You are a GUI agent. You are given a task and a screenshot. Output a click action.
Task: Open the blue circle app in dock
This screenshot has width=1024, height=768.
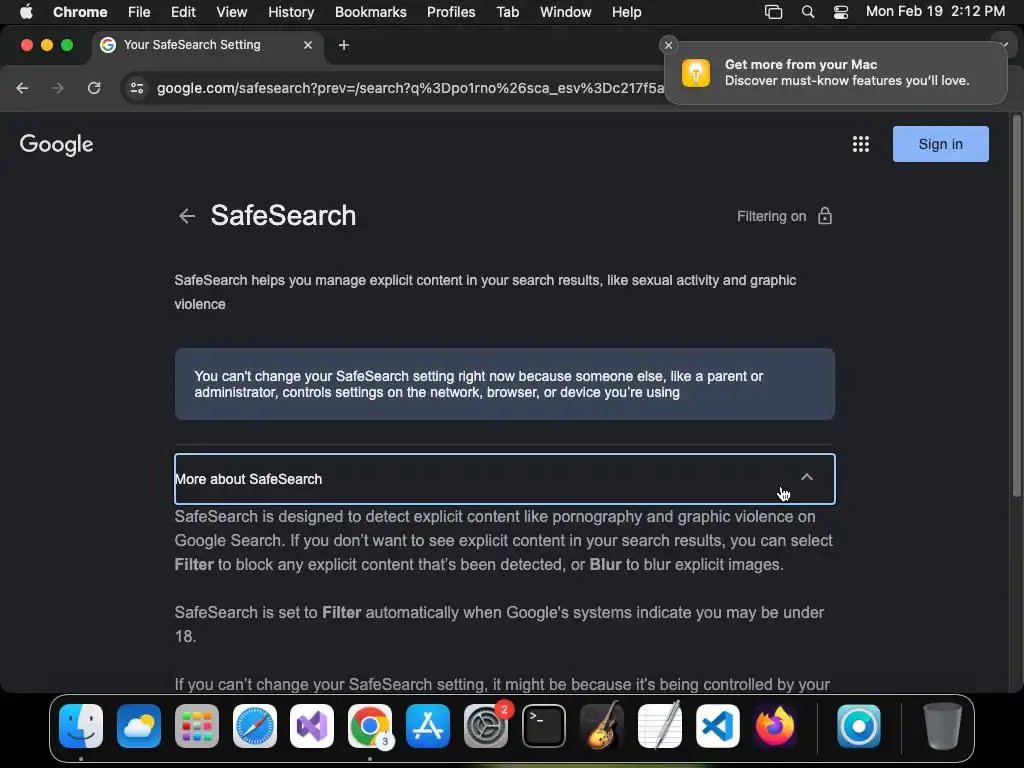pyautogui.click(x=858, y=726)
